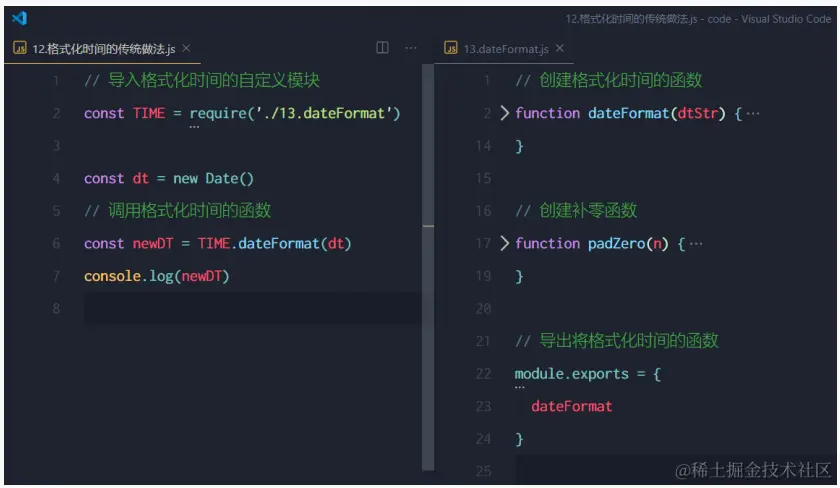840x488 pixels.
Task: Expand the folded padZero function
Action: click(x=504, y=243)
